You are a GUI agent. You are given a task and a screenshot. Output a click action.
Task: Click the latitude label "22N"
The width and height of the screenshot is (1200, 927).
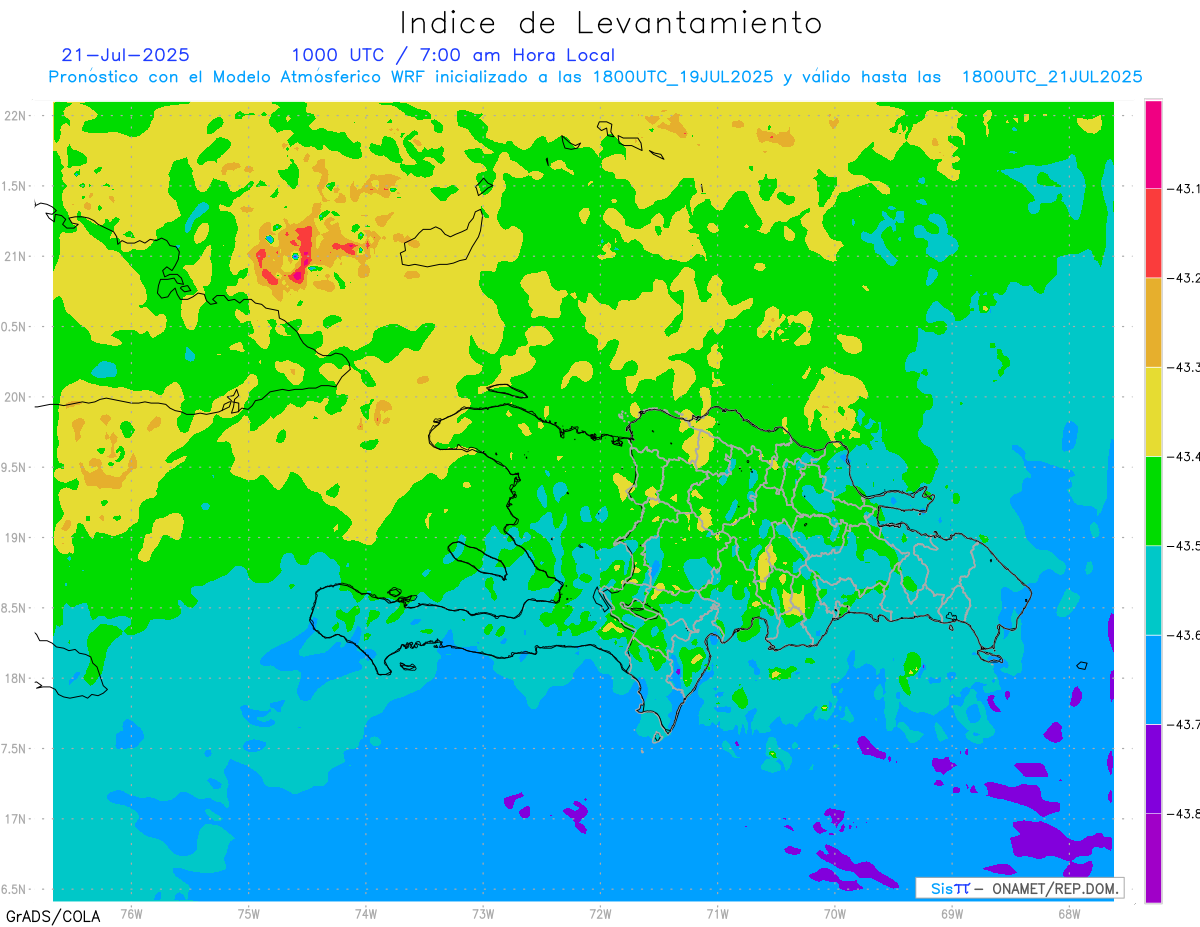click(16, 116)
